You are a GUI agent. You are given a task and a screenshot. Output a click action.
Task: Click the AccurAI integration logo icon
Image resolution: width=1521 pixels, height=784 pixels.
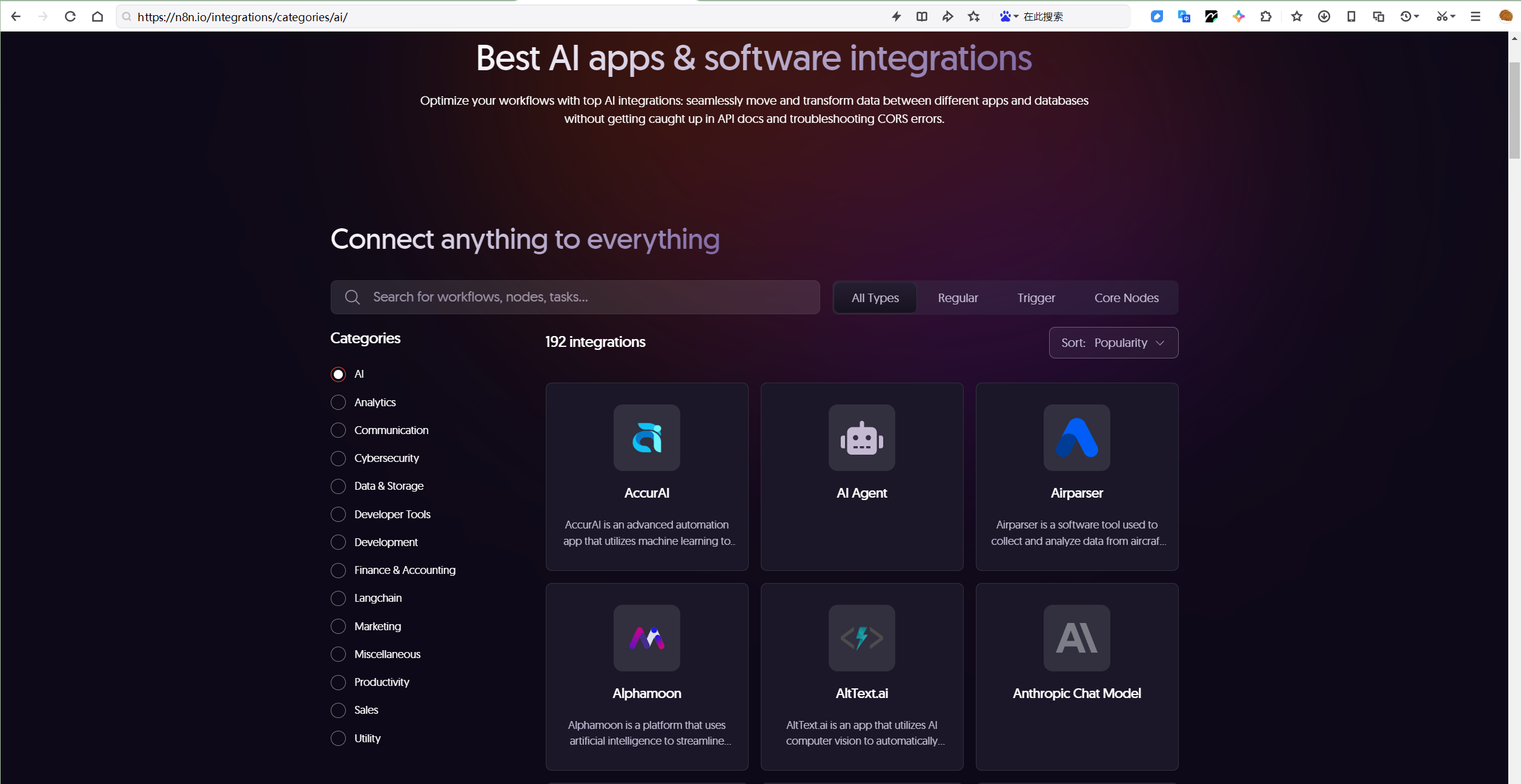click(x=646, y=438)
